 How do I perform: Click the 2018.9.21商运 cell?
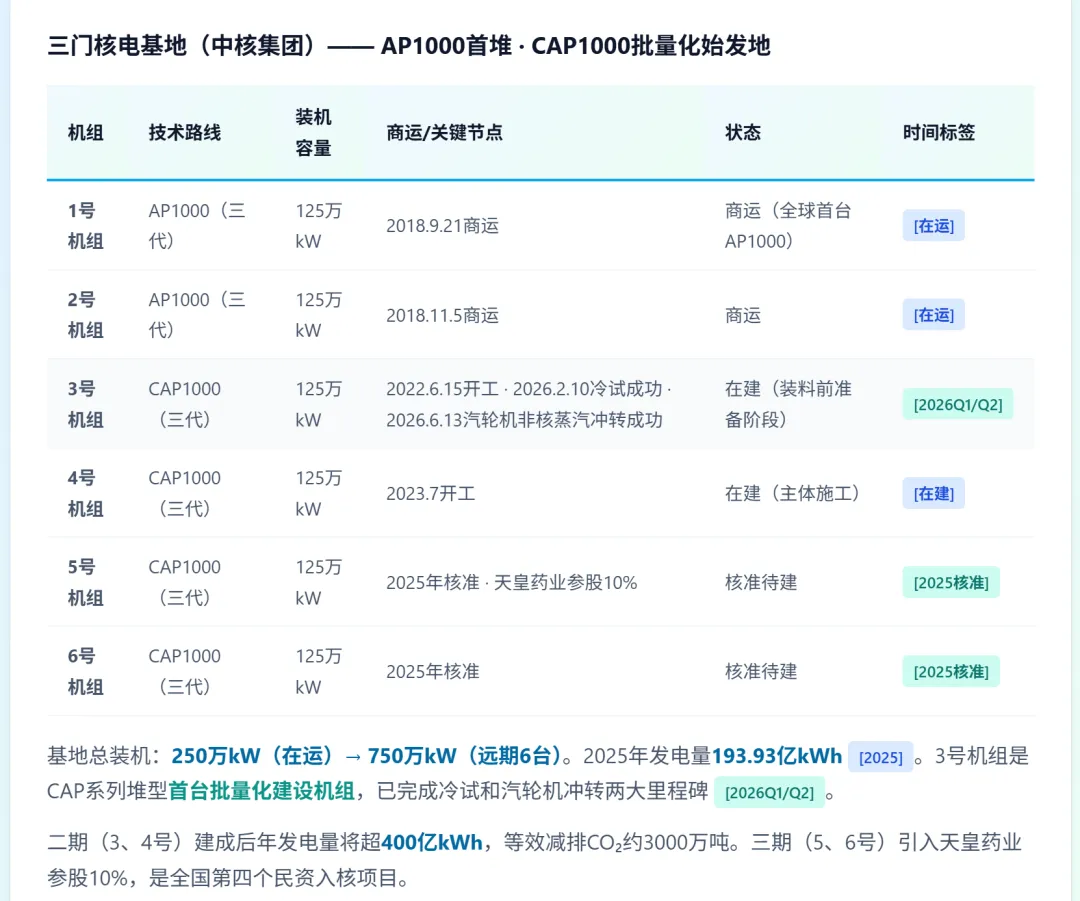point(442,226)
